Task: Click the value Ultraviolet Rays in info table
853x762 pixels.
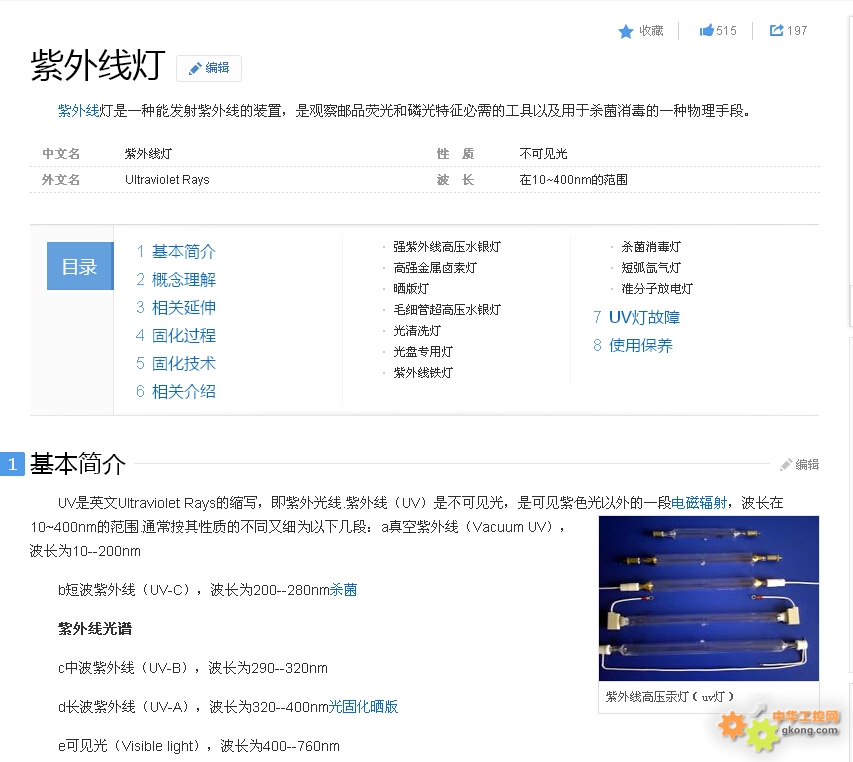Action: click(x=167, y=180)
